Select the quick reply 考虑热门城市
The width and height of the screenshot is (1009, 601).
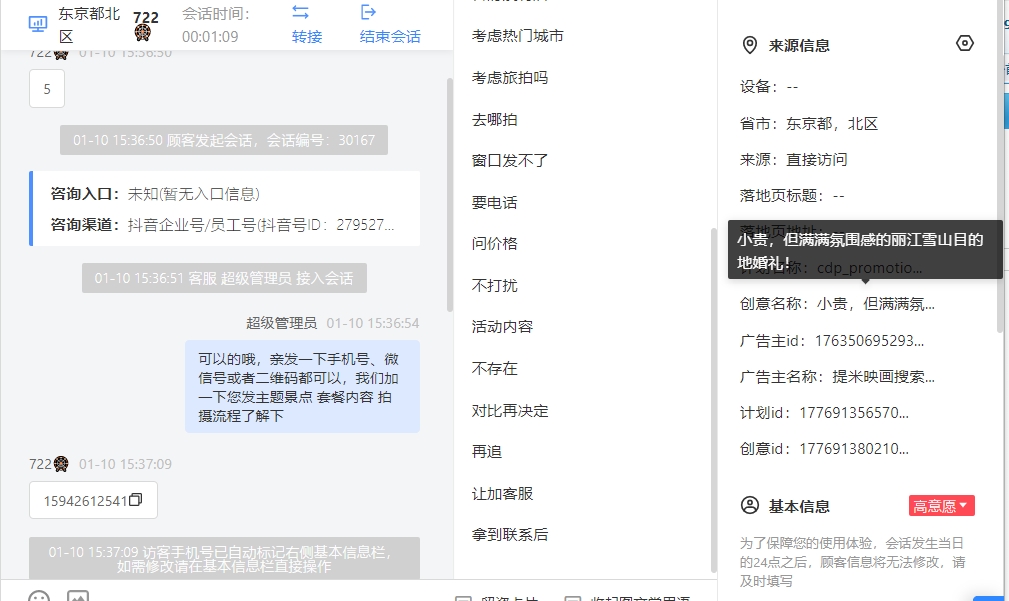click(517, 36)
